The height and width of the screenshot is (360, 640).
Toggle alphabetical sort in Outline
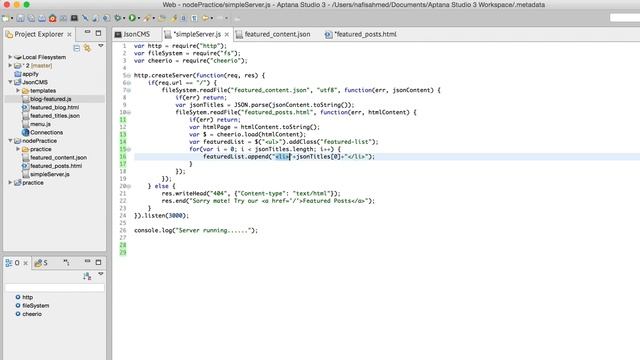[x=87, y=276]
